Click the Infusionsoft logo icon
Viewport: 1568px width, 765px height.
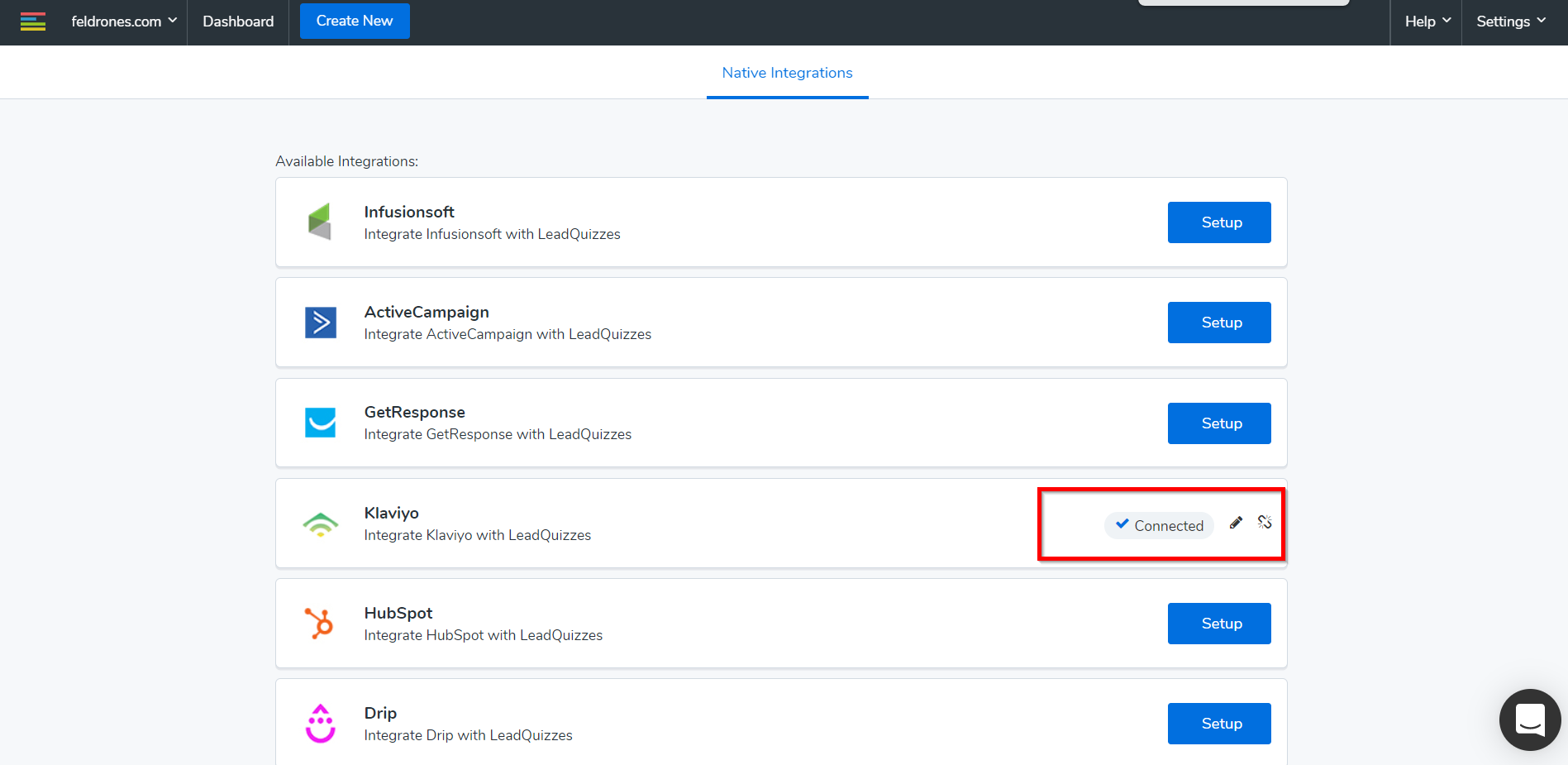click(x=320, y=222)
